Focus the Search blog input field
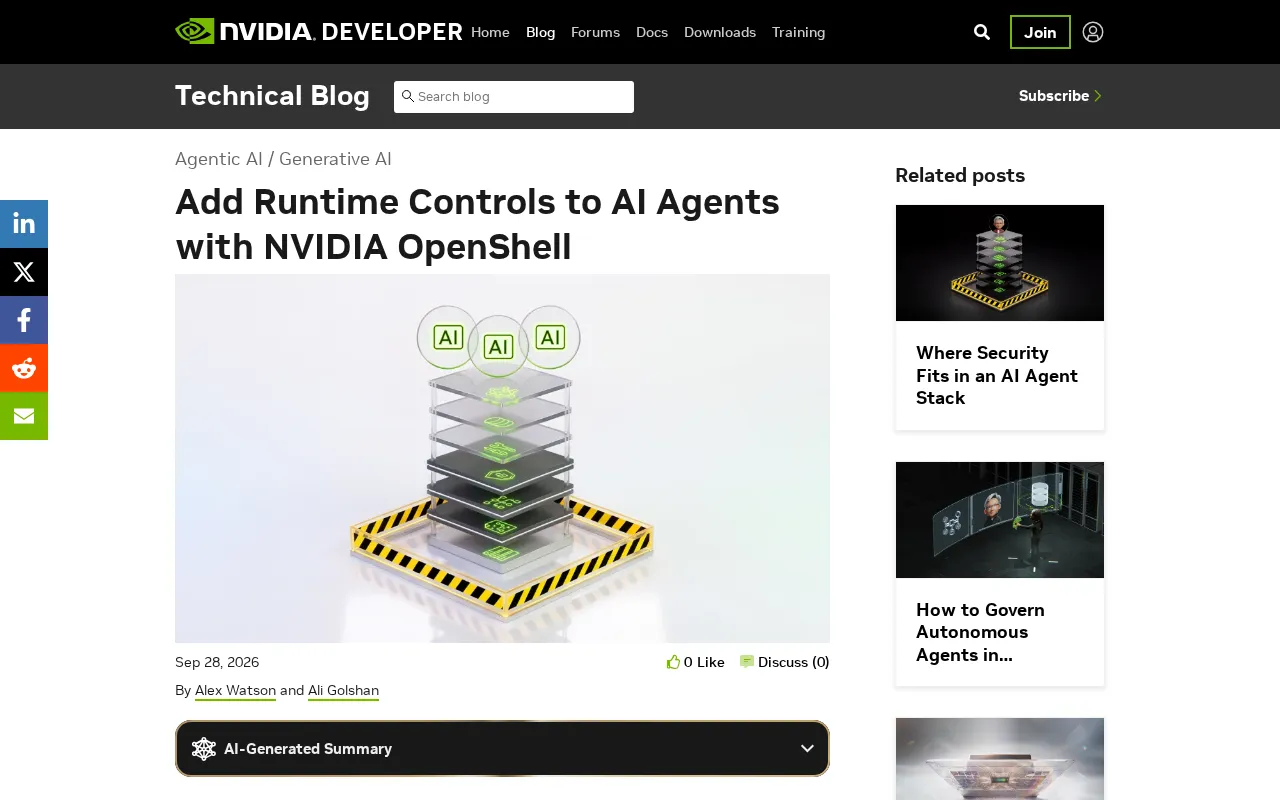 514,97
